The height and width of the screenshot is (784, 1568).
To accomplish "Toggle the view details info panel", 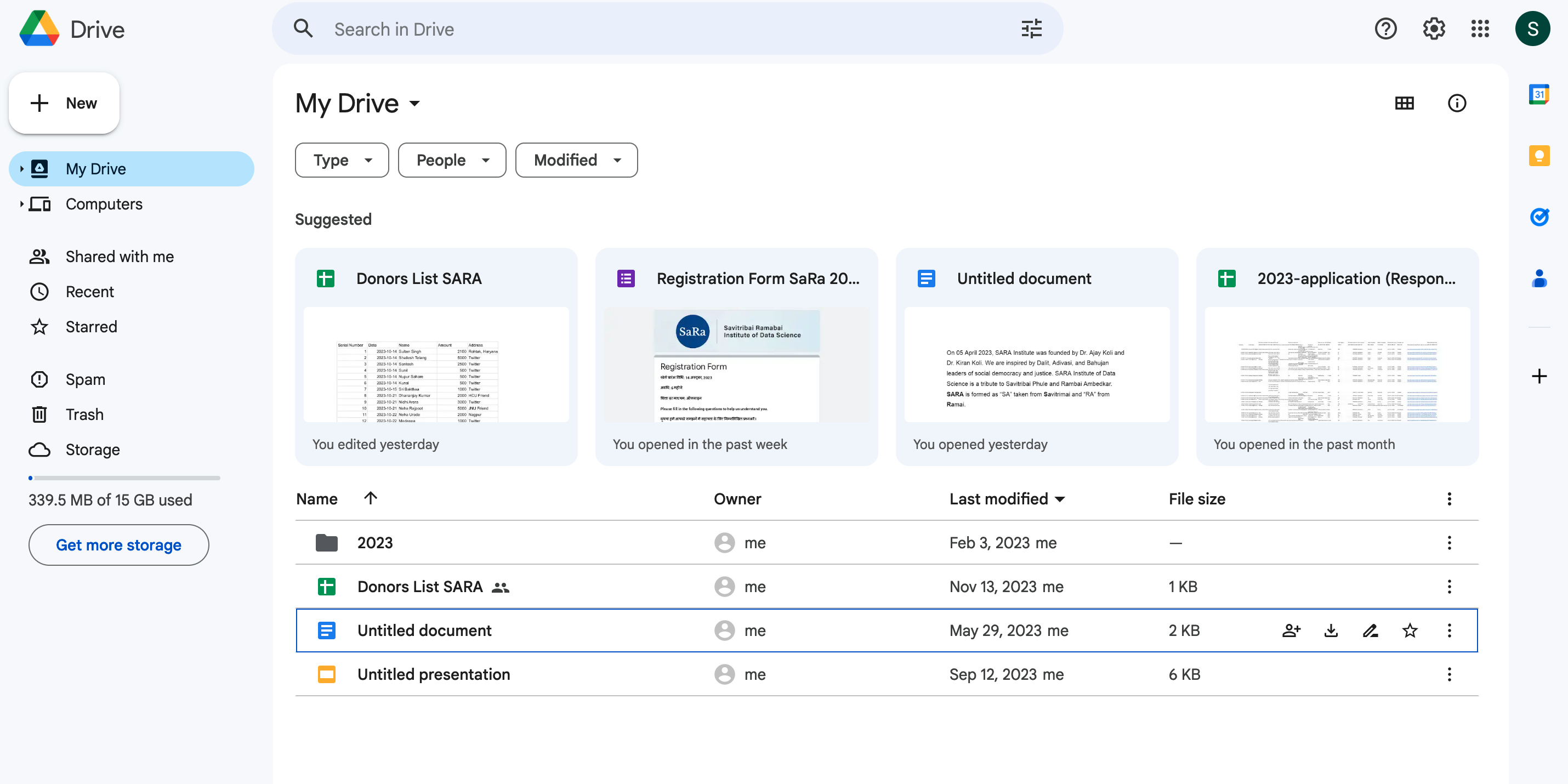I will point(1457,104).
